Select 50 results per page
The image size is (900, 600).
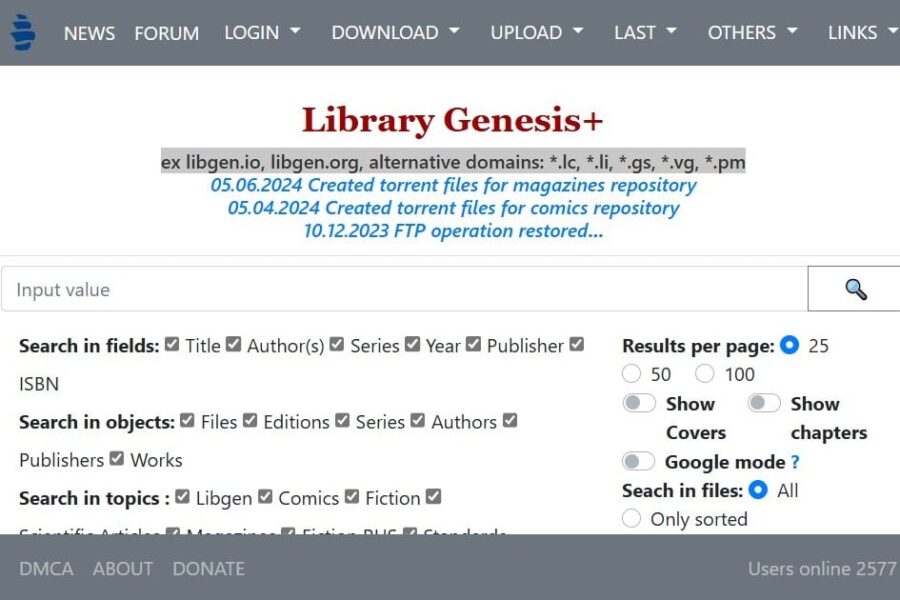(x=631, y=374)
